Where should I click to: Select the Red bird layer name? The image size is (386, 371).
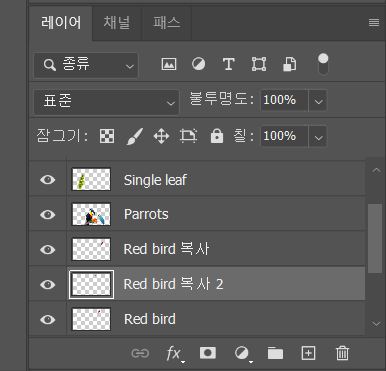[150, 319]
